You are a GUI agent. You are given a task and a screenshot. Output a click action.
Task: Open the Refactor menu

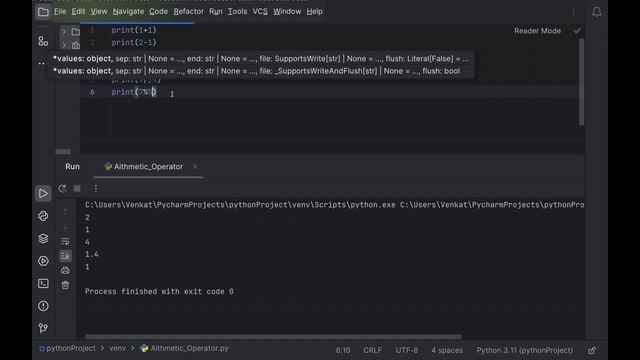pos(189,11)
